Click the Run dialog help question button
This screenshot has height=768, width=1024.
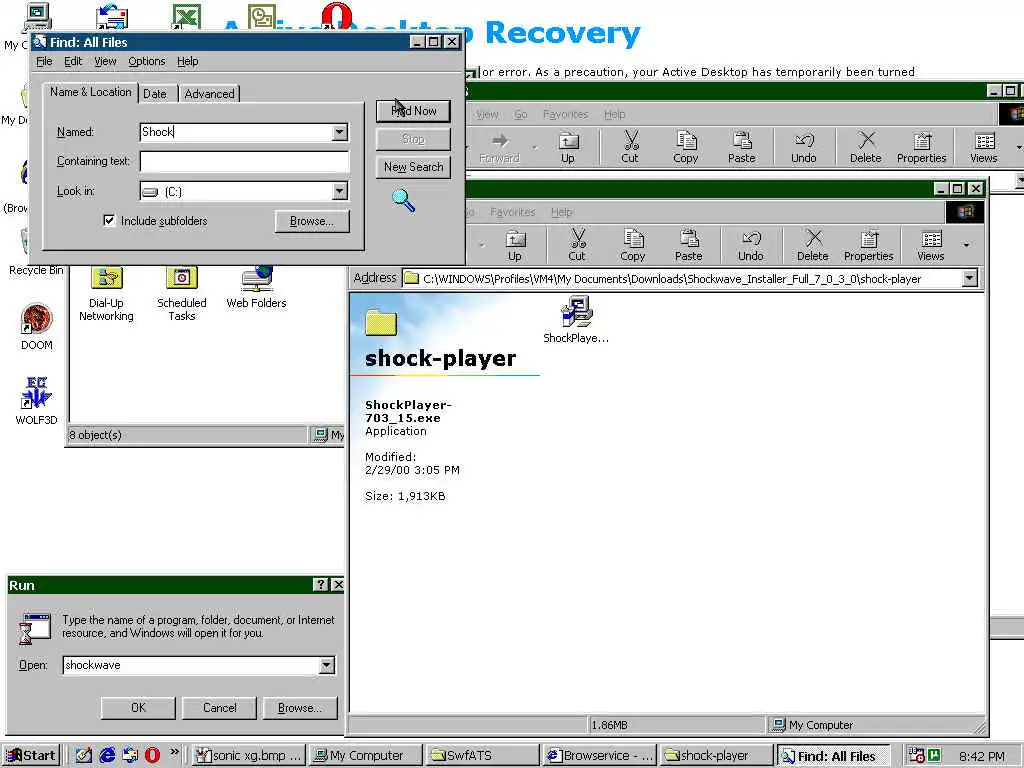tap(321, 585)
